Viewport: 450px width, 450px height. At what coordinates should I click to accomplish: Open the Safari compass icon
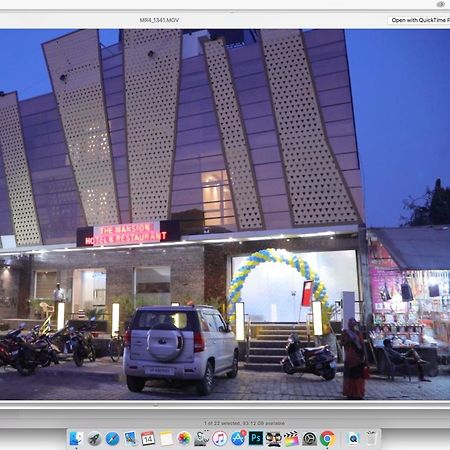tap(112, 439)
